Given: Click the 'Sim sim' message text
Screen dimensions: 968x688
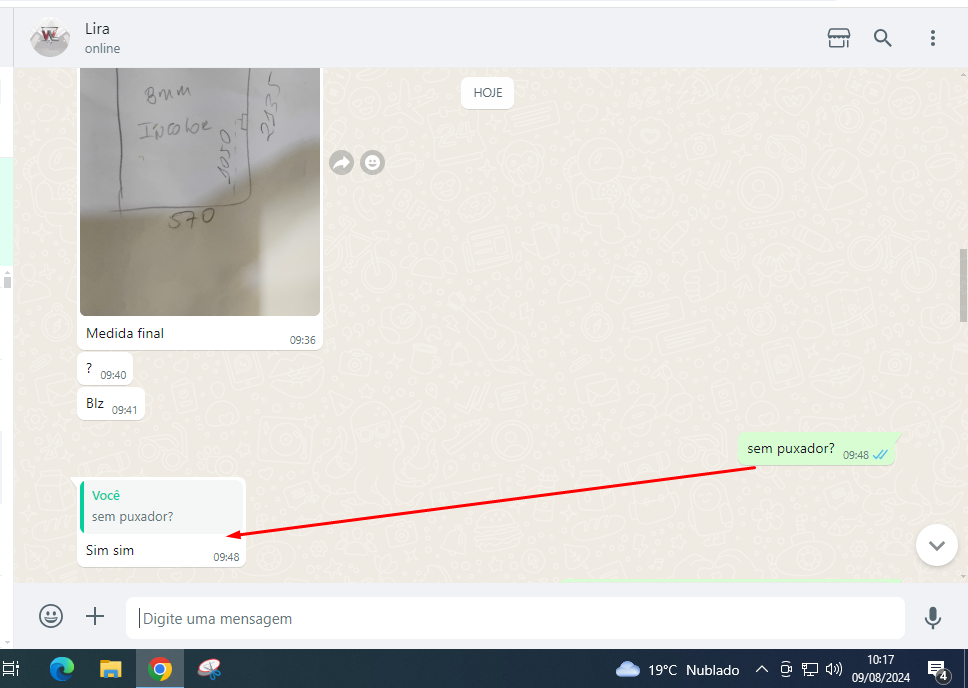Looking at the screenshot, I should pyautogui.click(x=110, y=550).
